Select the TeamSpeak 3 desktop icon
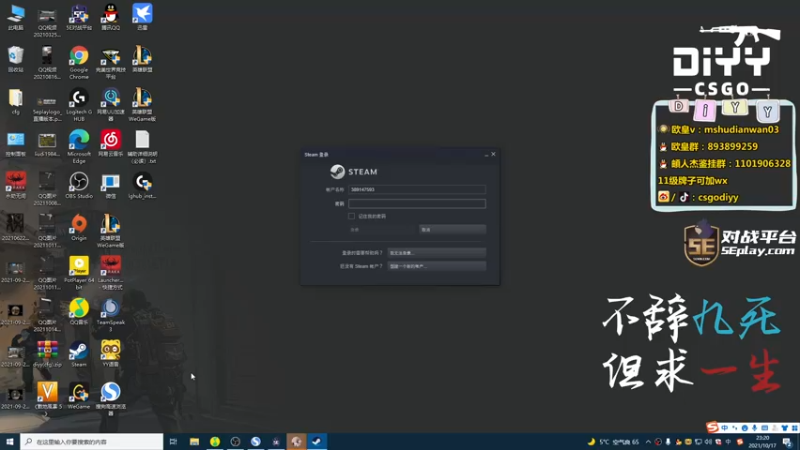Image resolution: width=800 pixels, height=450 pixels. tap(110, 315)
